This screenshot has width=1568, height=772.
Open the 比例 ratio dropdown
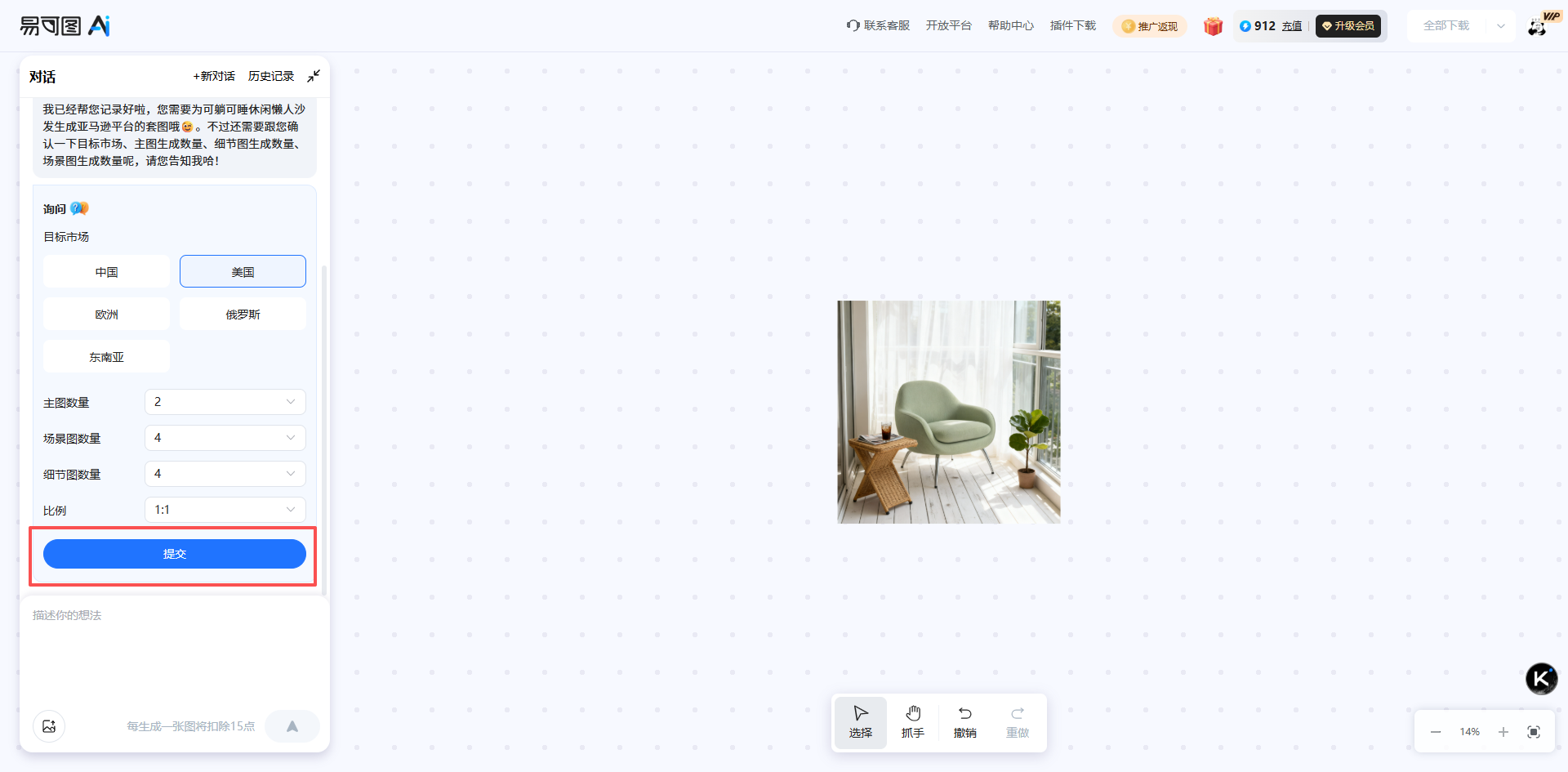[x=225, y=510]
